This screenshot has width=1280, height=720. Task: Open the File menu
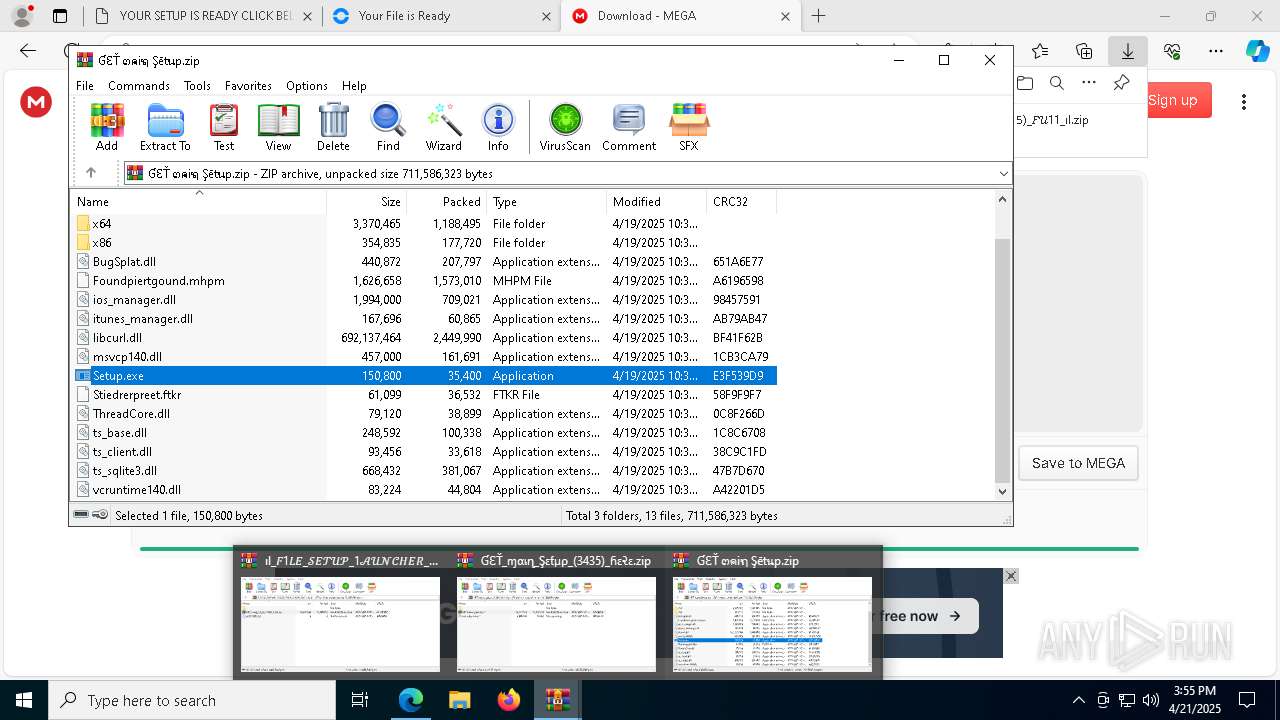coord(85,86)
